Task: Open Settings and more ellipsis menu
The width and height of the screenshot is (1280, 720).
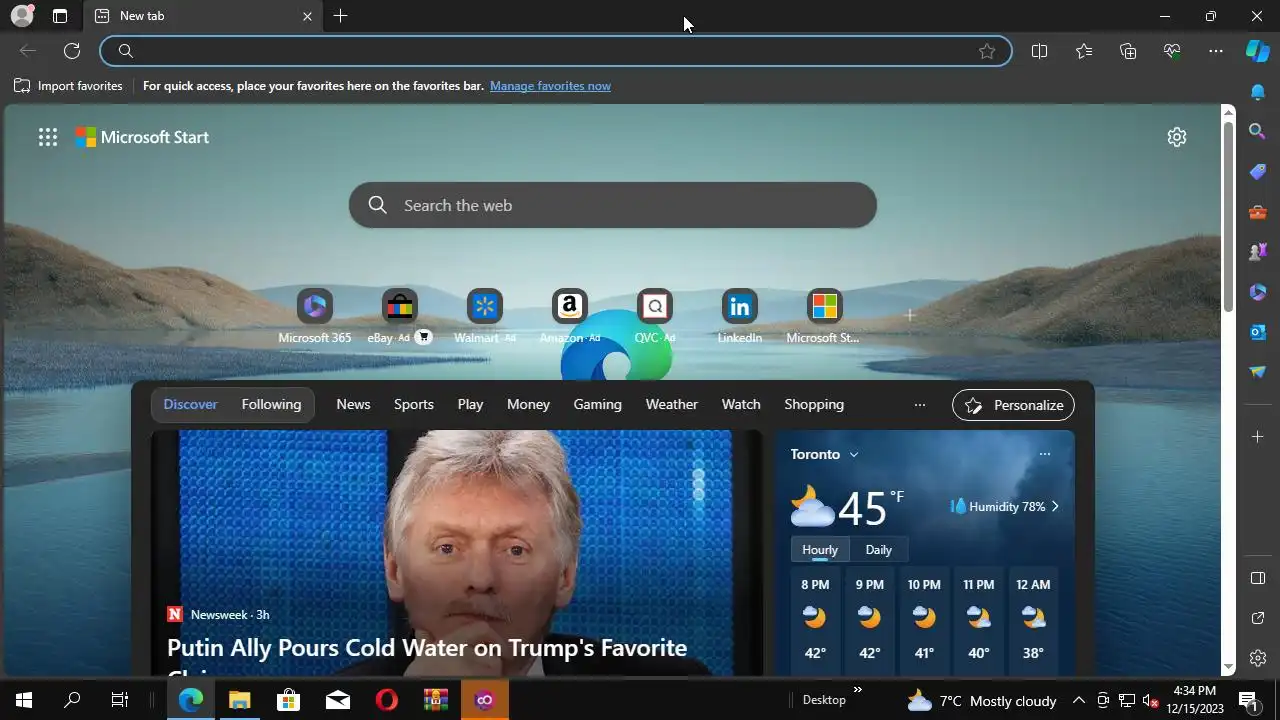Action: coord(1216,51)
